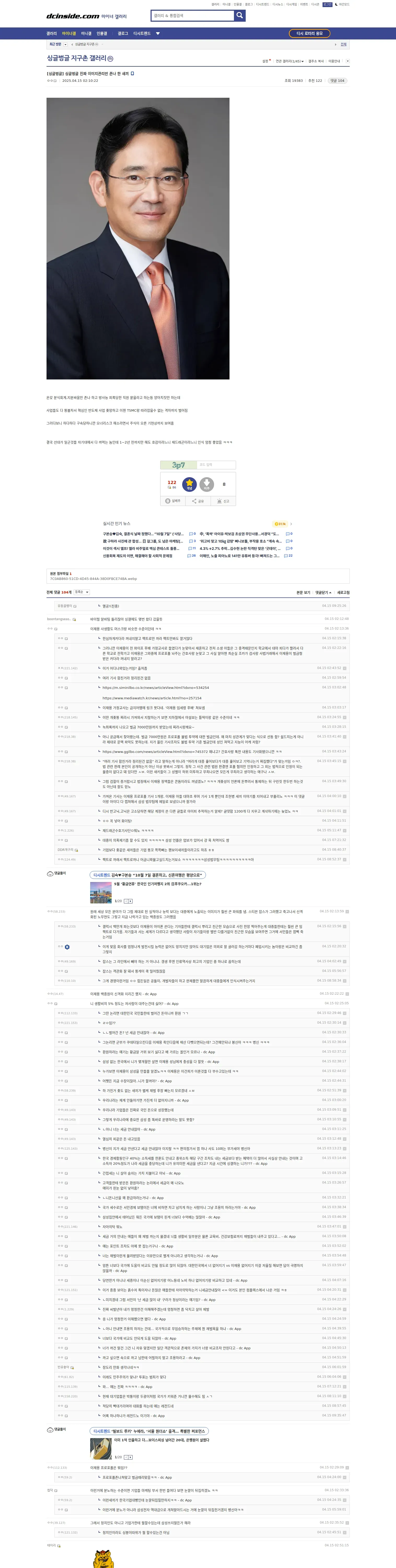Click the blue star 개념 recommend button
Image resolution: width=396 pixels, height=1568 pixels.
(190, 484)
